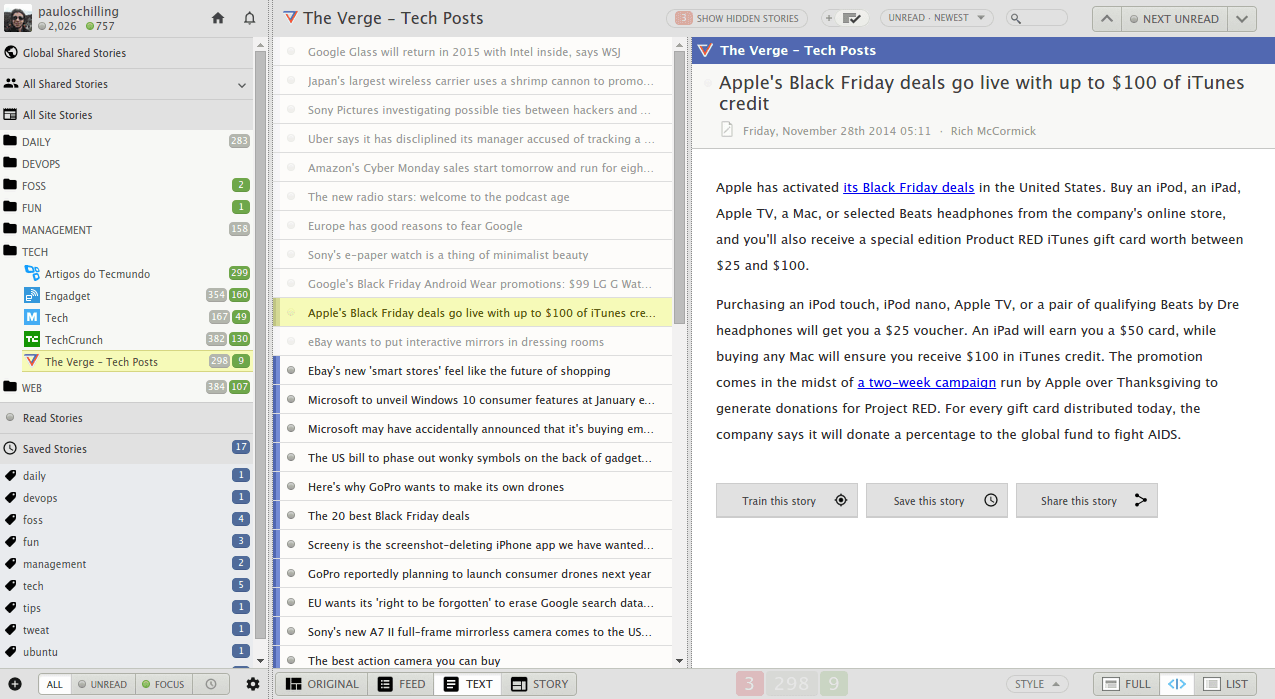Switch to Story view tab
Viewport: 1275px width, 699px height.
pos(540,684)
